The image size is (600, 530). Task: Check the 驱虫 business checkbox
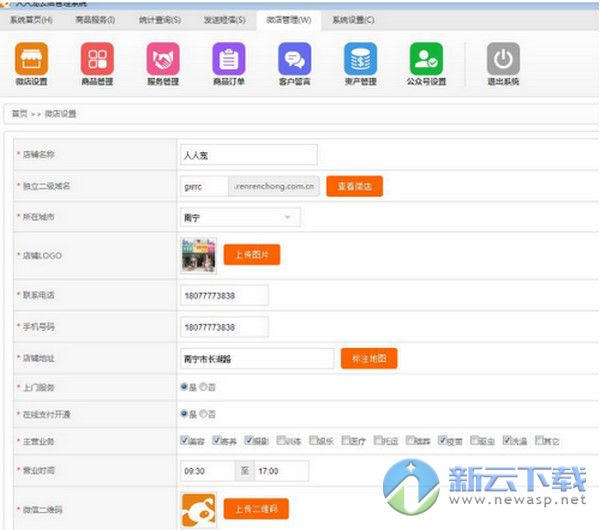[475, 440]
